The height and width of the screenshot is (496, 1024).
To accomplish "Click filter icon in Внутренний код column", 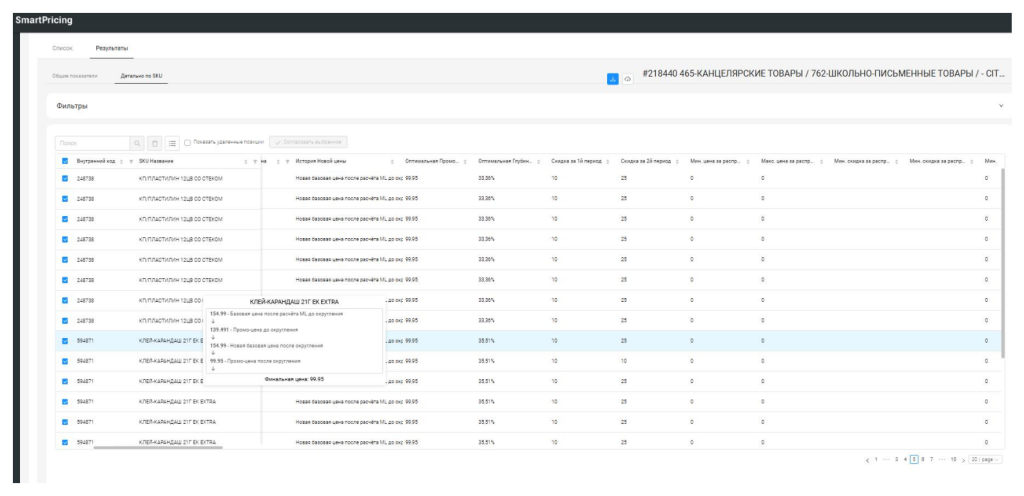I will pos(128,162).
